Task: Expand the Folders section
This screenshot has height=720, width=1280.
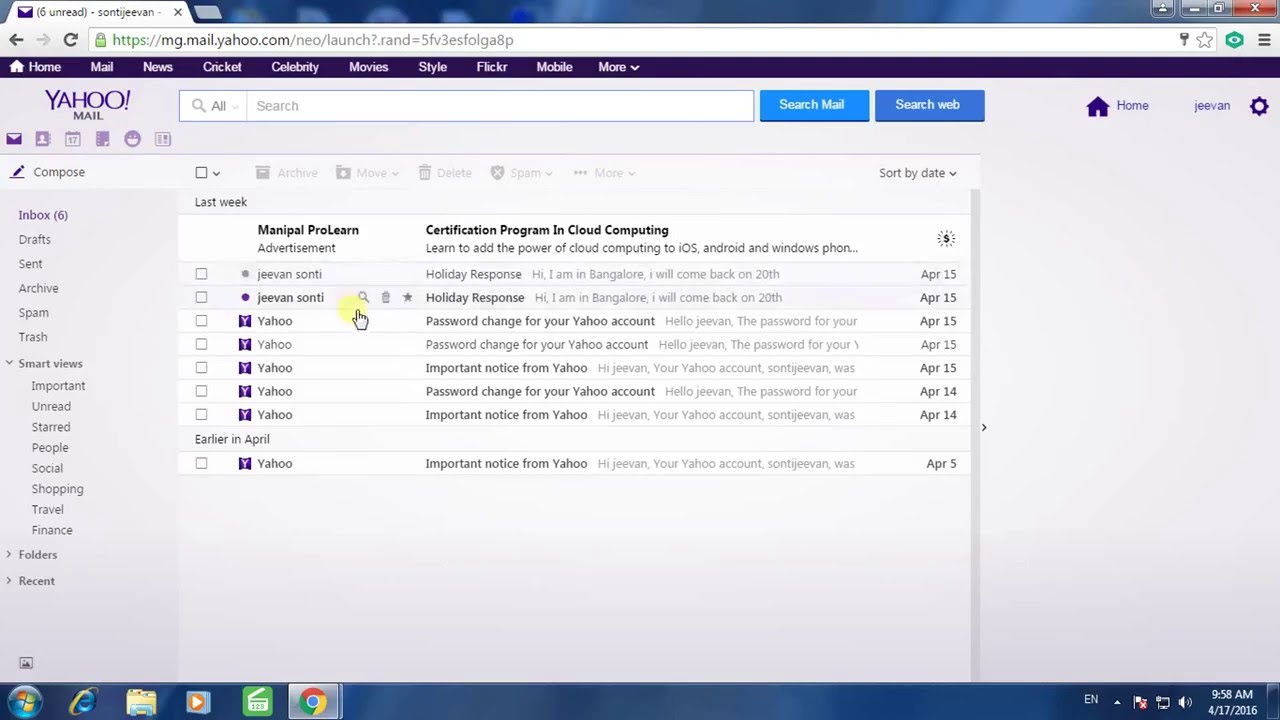Action: pos(37,554)
